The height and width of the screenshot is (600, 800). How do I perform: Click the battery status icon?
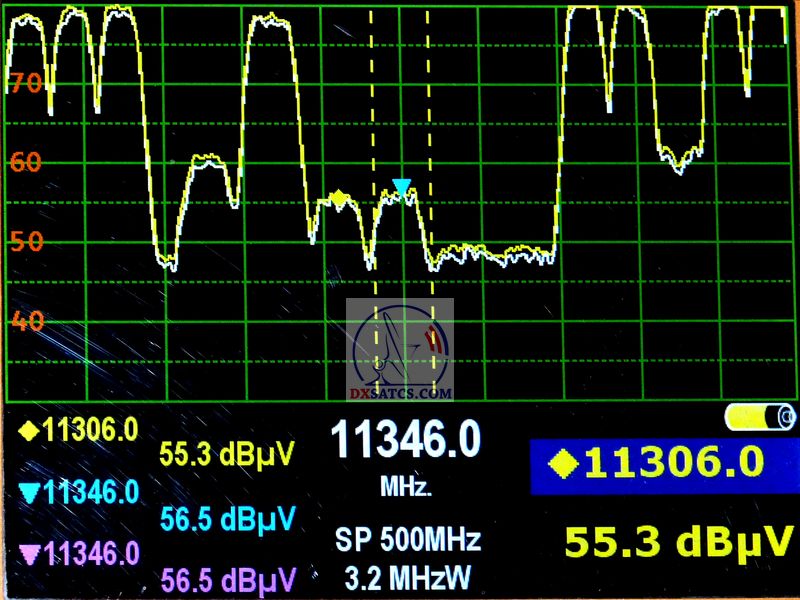point(760,415)
